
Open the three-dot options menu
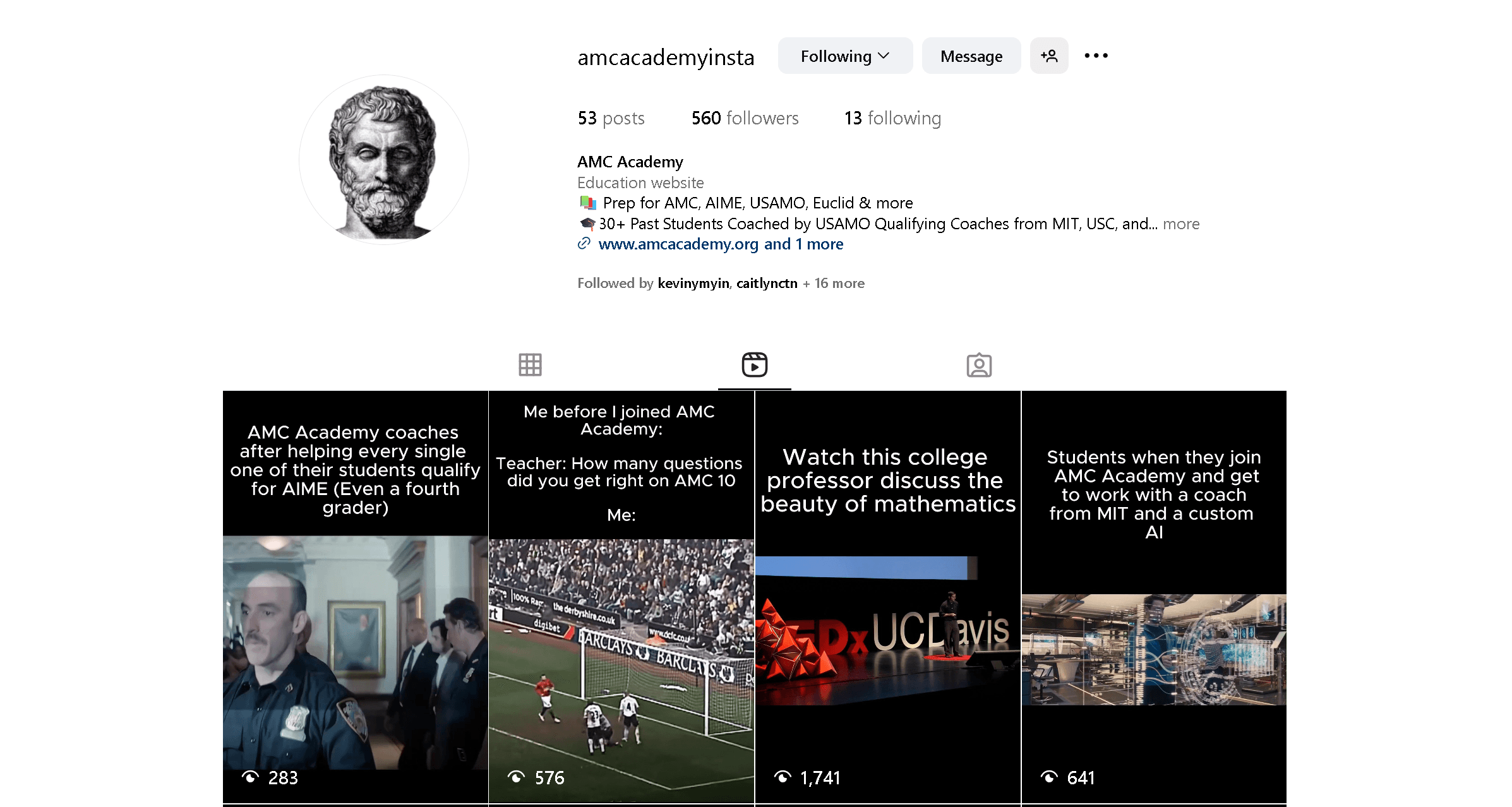(1096, 56)
